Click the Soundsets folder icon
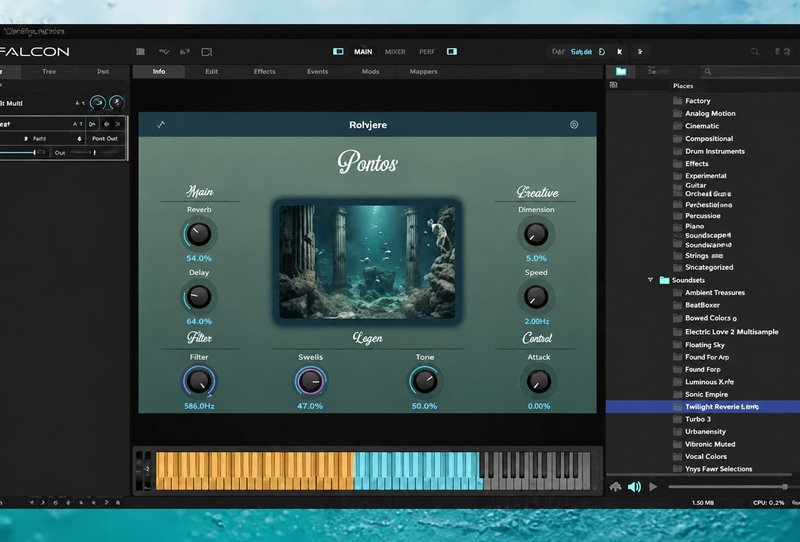Image resolution: width=800 pixels, height=542 pixels. [x=664, y=280]
